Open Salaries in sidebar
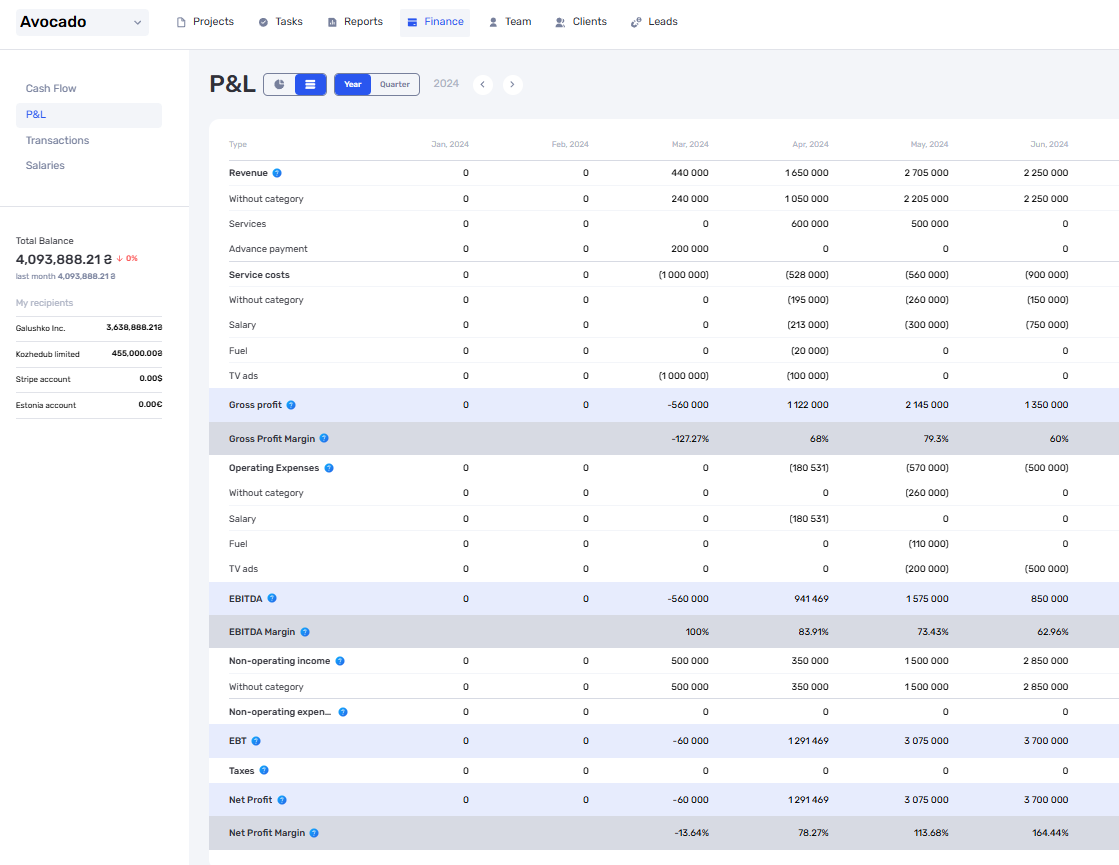Viewport: 1119px width, 865px height. tap(88, 166)
